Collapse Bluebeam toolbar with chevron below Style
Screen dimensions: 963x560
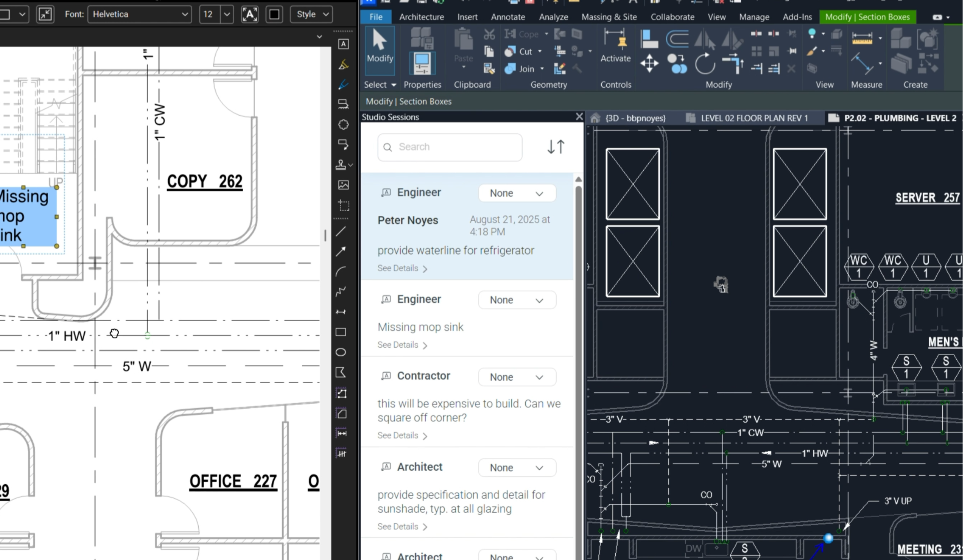(319, 37)
